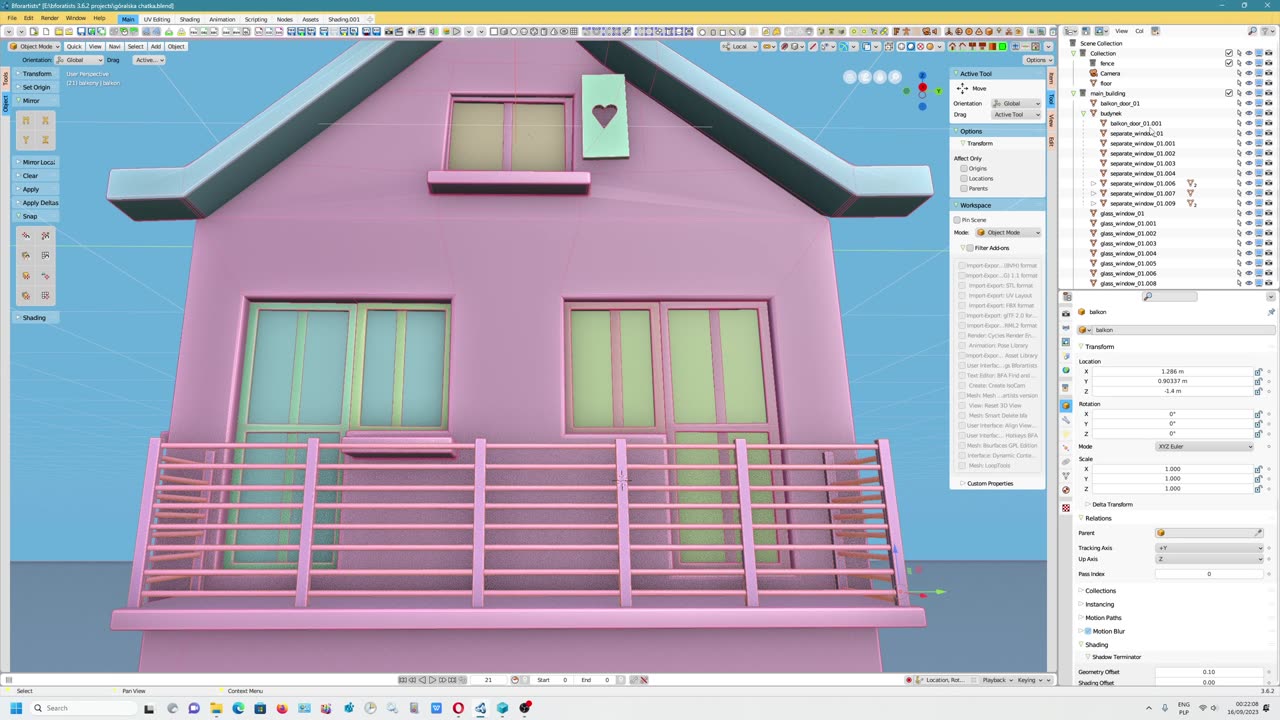
Task: Click the Apply Deltas button
Action: [40, 203]
